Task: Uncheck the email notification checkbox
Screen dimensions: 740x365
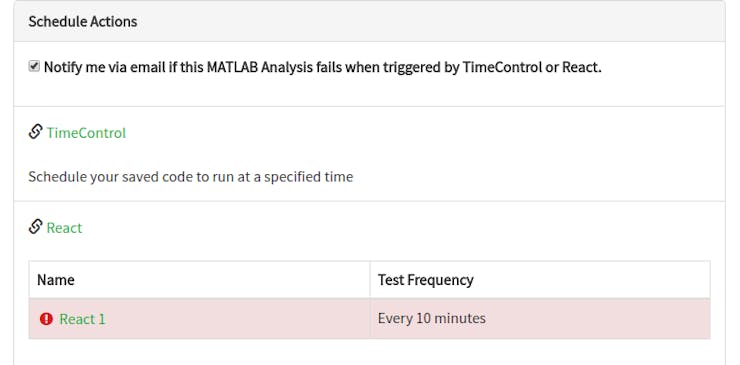Action: tap(34, 67)
